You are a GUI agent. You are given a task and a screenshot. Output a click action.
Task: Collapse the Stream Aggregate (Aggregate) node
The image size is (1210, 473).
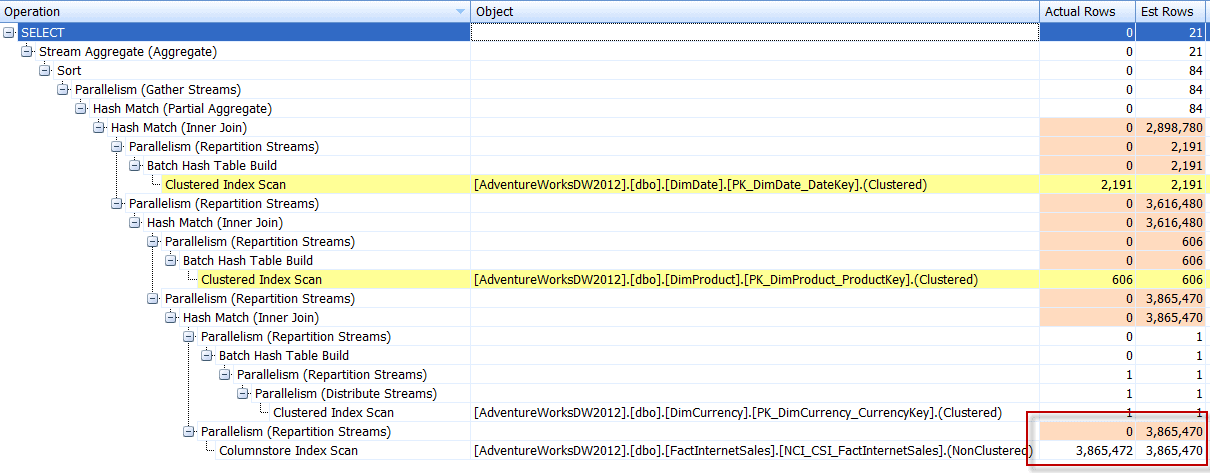pos(27,51)
